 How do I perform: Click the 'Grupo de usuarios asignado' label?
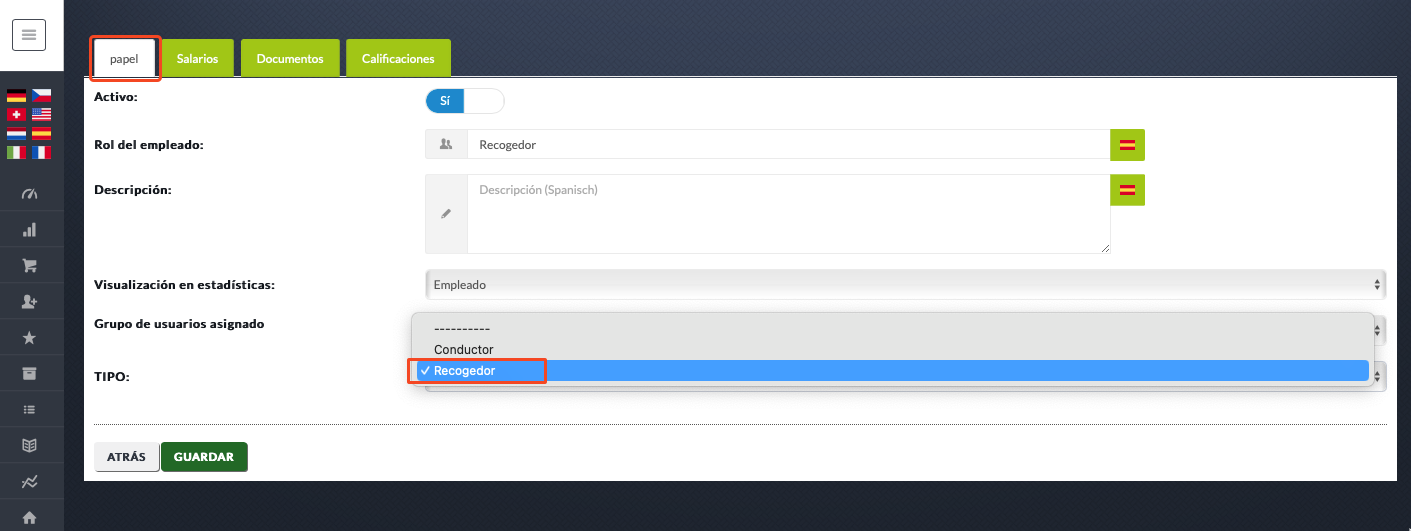(x=179, y=324)
